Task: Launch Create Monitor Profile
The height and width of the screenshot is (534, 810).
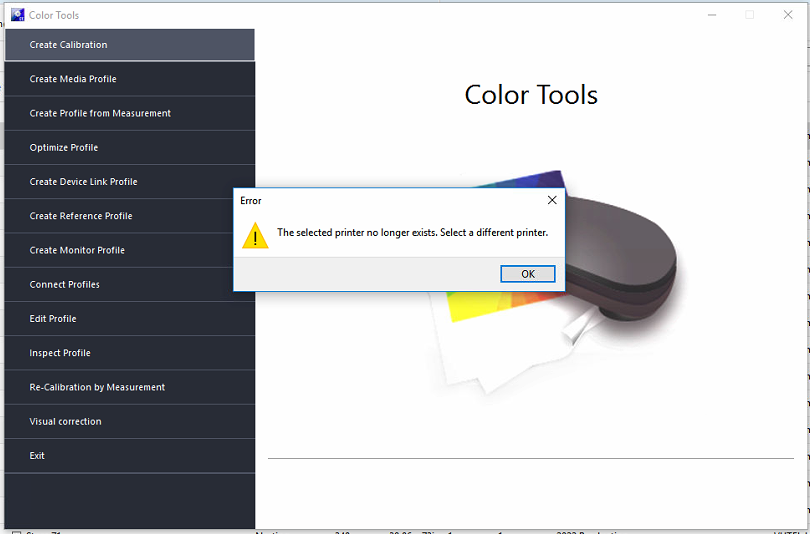Action: (x=130, y=250)
